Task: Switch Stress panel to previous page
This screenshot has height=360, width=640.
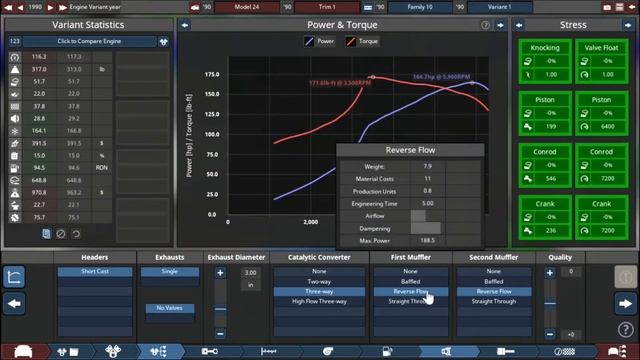Action: 519,25
